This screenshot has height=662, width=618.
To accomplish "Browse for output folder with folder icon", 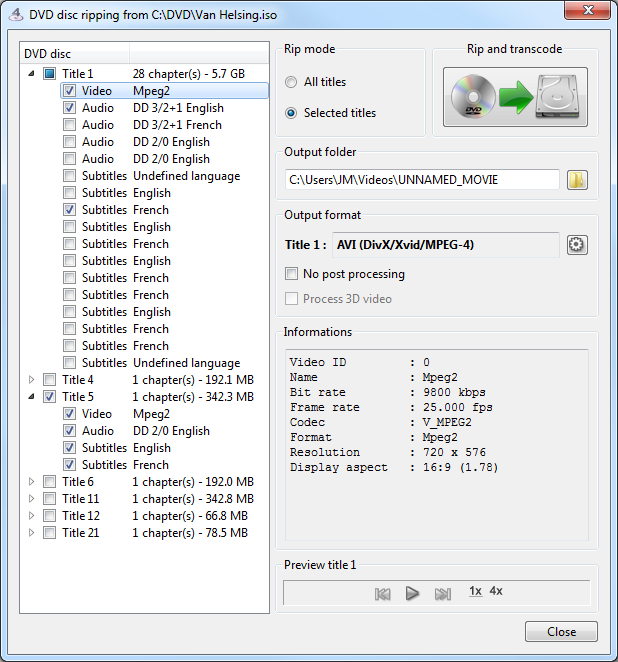I will pos(577,180).
